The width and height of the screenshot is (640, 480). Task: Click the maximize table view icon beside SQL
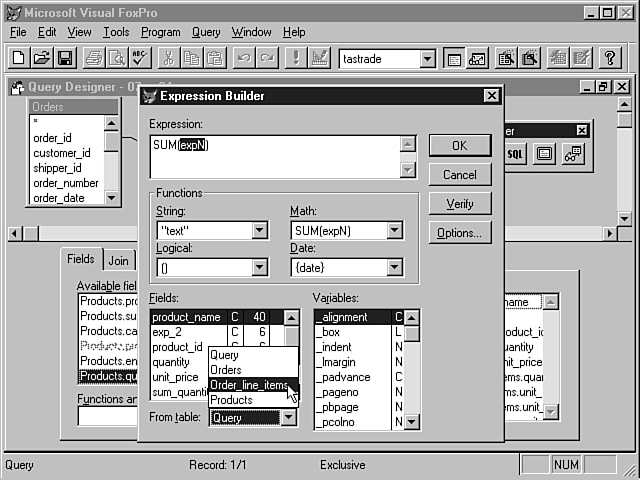click(x=544, y=154)
